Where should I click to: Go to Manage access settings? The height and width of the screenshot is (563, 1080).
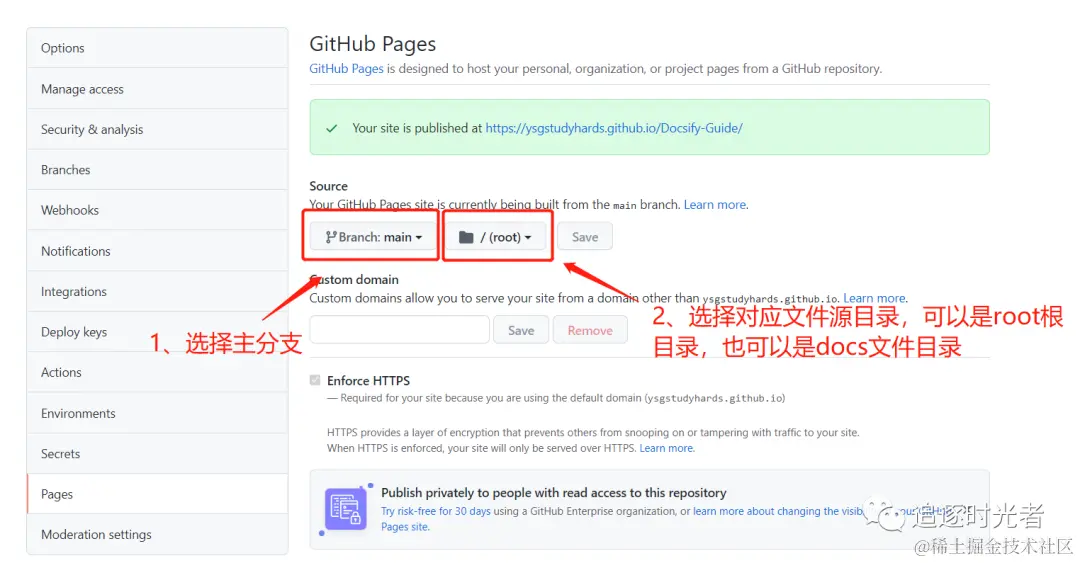tap(157, 89)
